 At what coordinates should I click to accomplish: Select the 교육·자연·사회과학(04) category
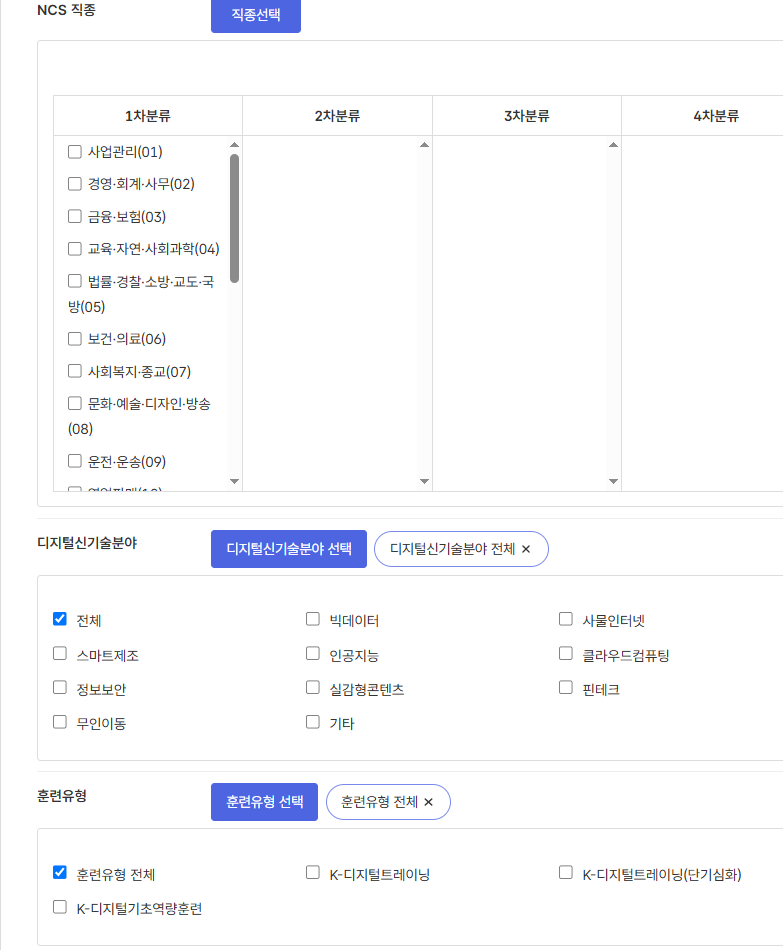click(x=74, y=248)
